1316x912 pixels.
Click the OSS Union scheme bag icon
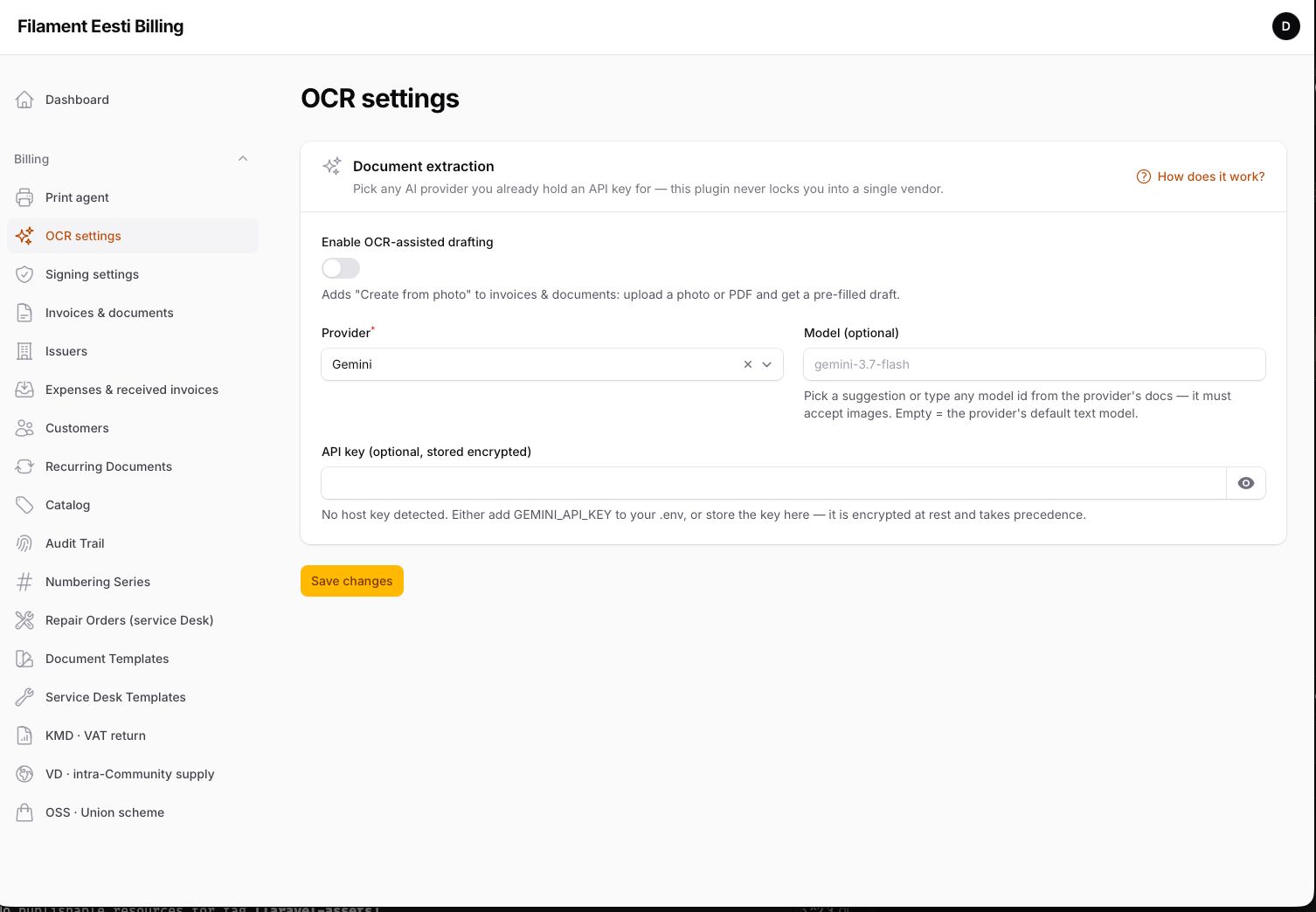[24, 812]
